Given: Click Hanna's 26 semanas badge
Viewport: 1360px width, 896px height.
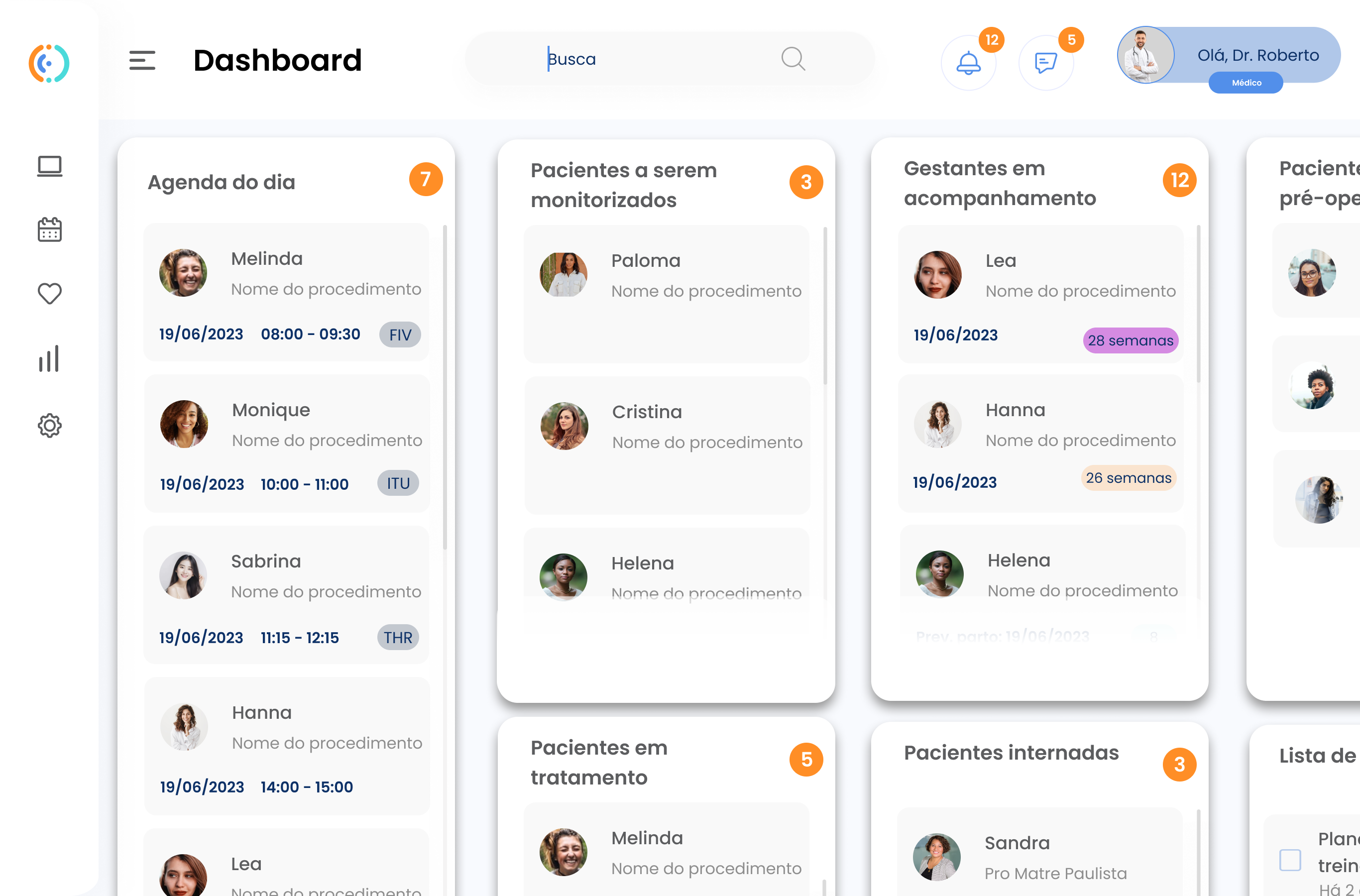Looking at the screenshot, I should click(x=1129, y=478).
